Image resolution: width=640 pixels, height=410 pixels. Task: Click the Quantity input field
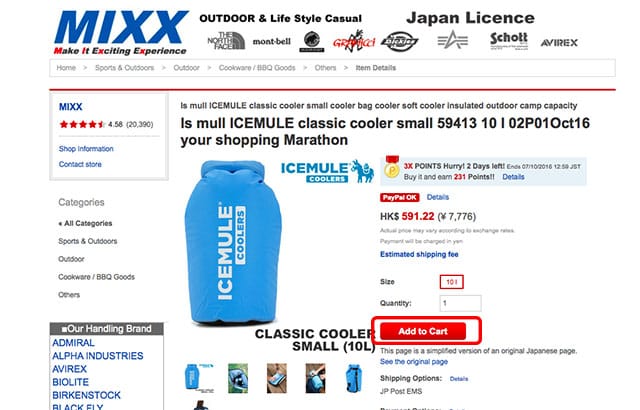pos(460,303)
